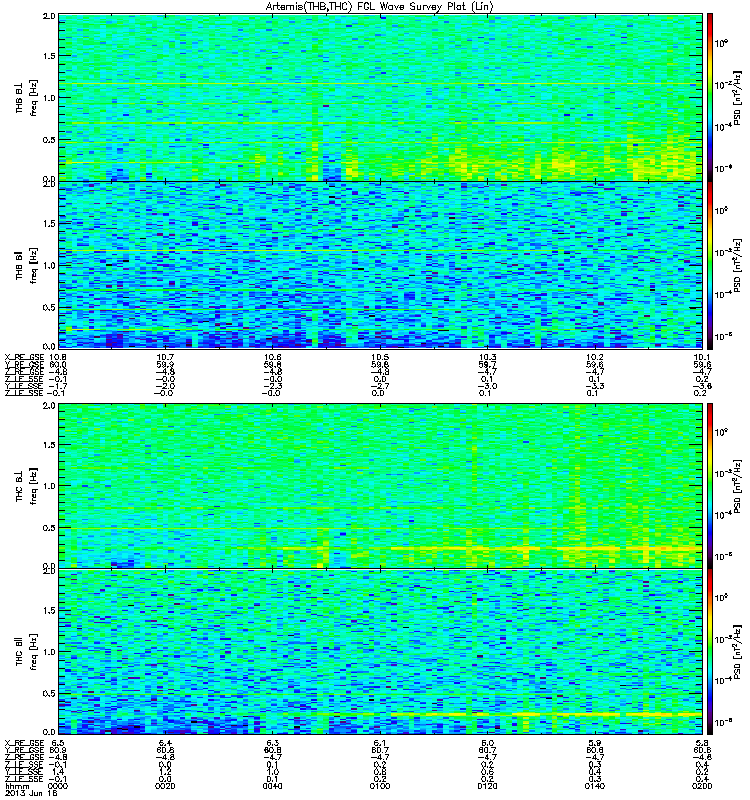The height and width of the screenshot is (800, 750).
Task: Click the THC X_RE_GSE value '6.5'
Action: (x=58, y=743)
